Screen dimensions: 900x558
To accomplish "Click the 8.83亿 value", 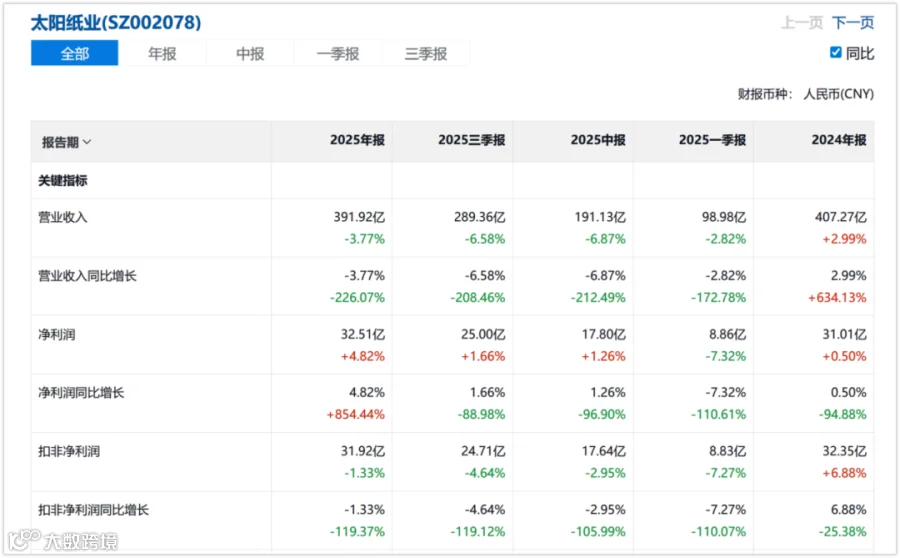I will 727,451.
